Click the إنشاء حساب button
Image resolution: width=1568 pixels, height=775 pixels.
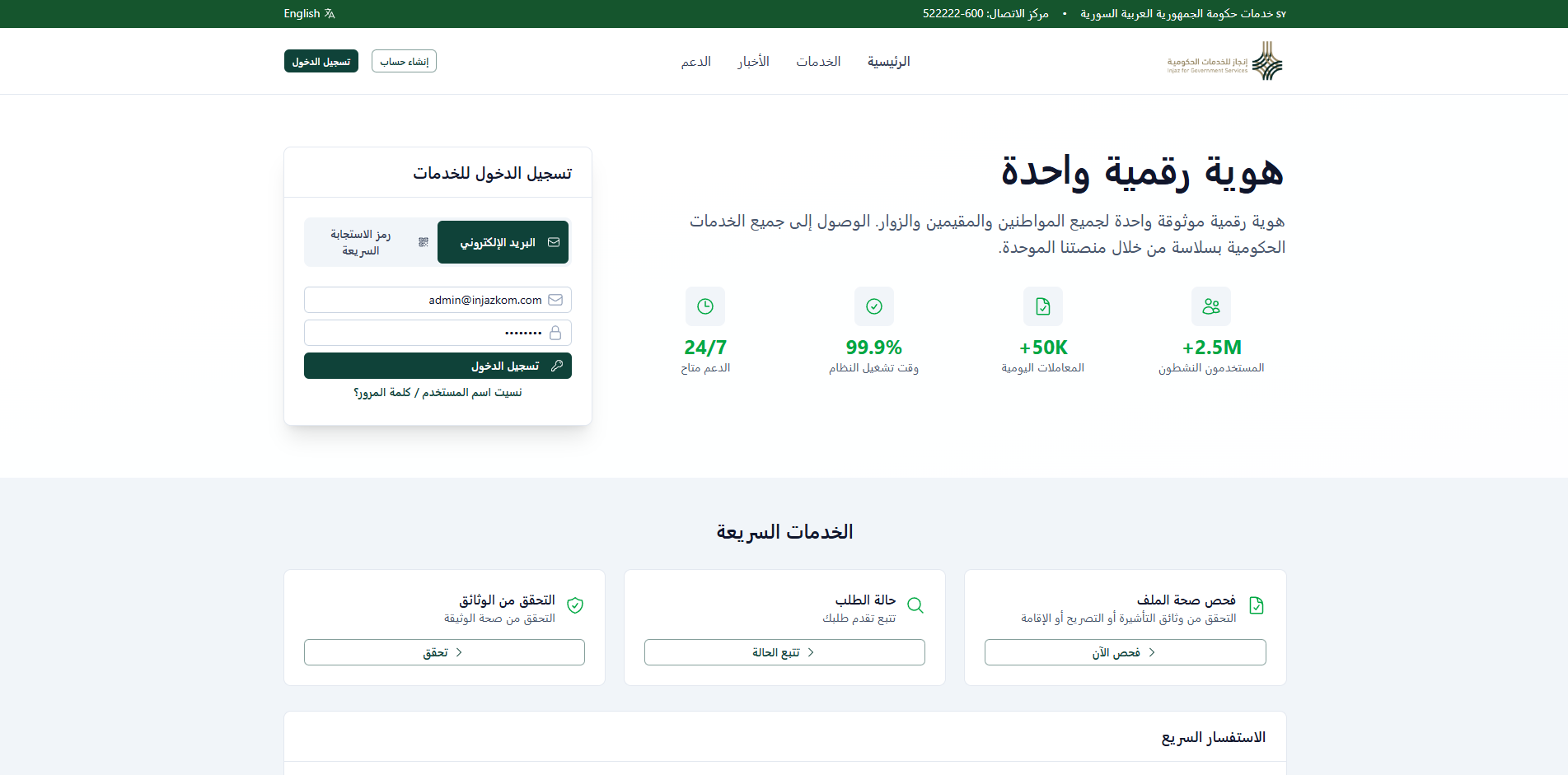pos(404,60)
